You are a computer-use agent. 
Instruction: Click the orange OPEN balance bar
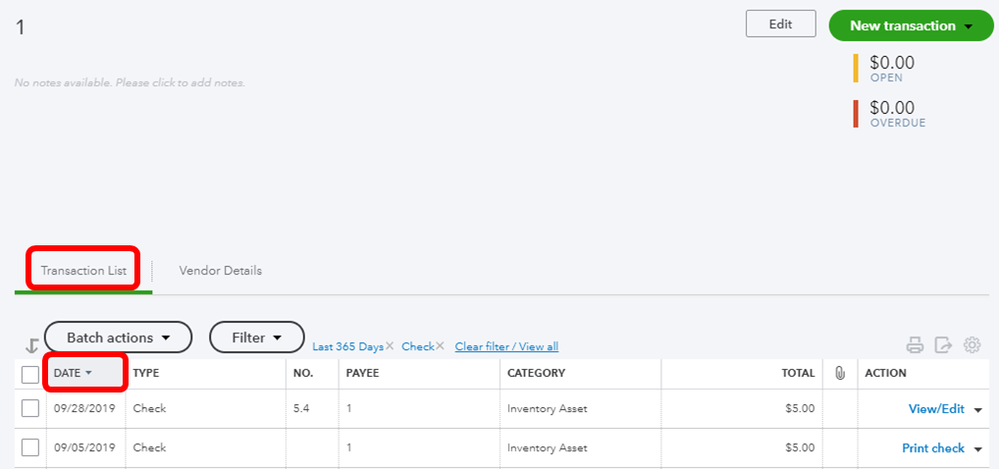click(x=856, y=68)
